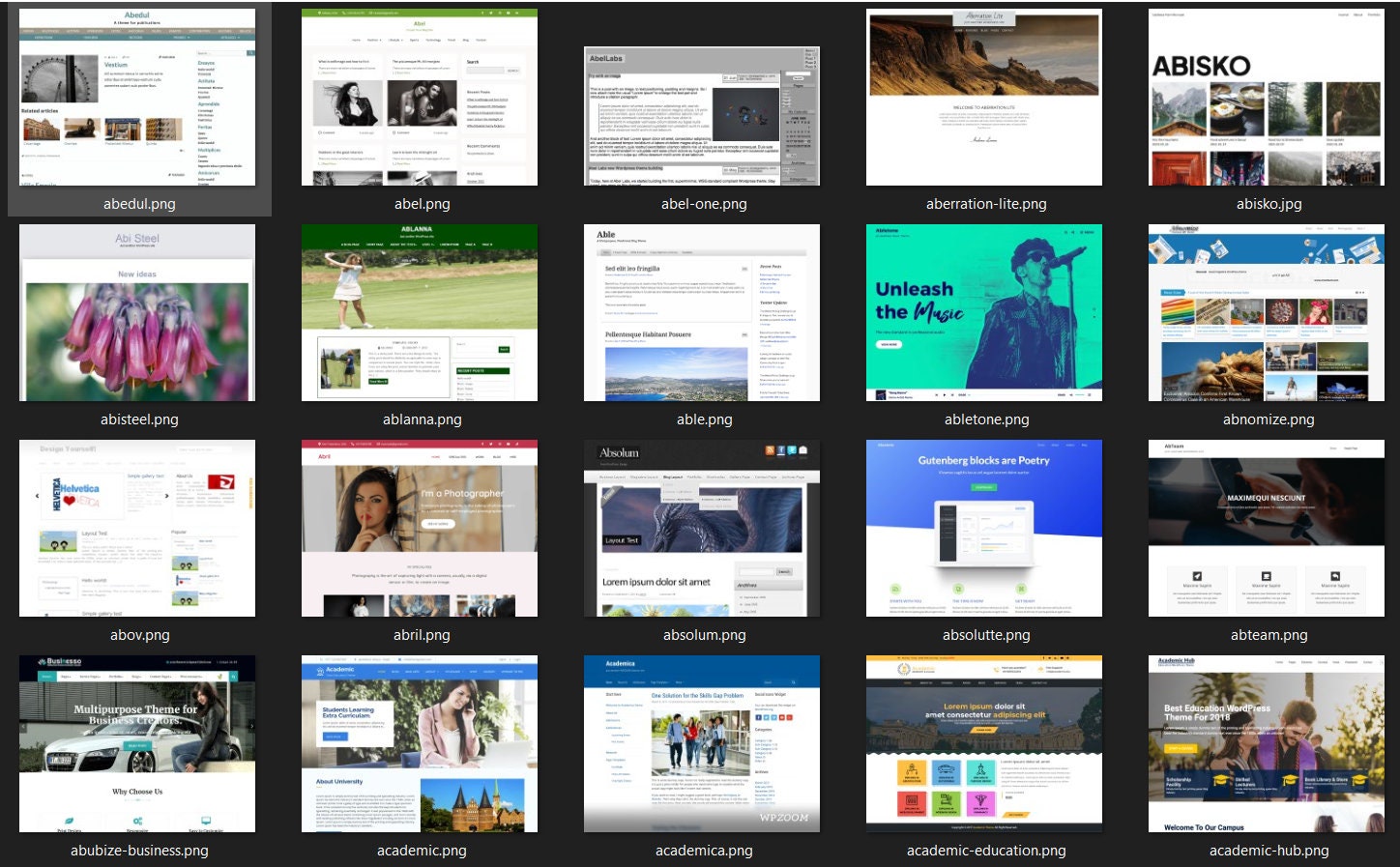Screen dimensions: 1400x867
Task: Click the Academic logo icon in the blue header
Action: [x=320, y=672]
